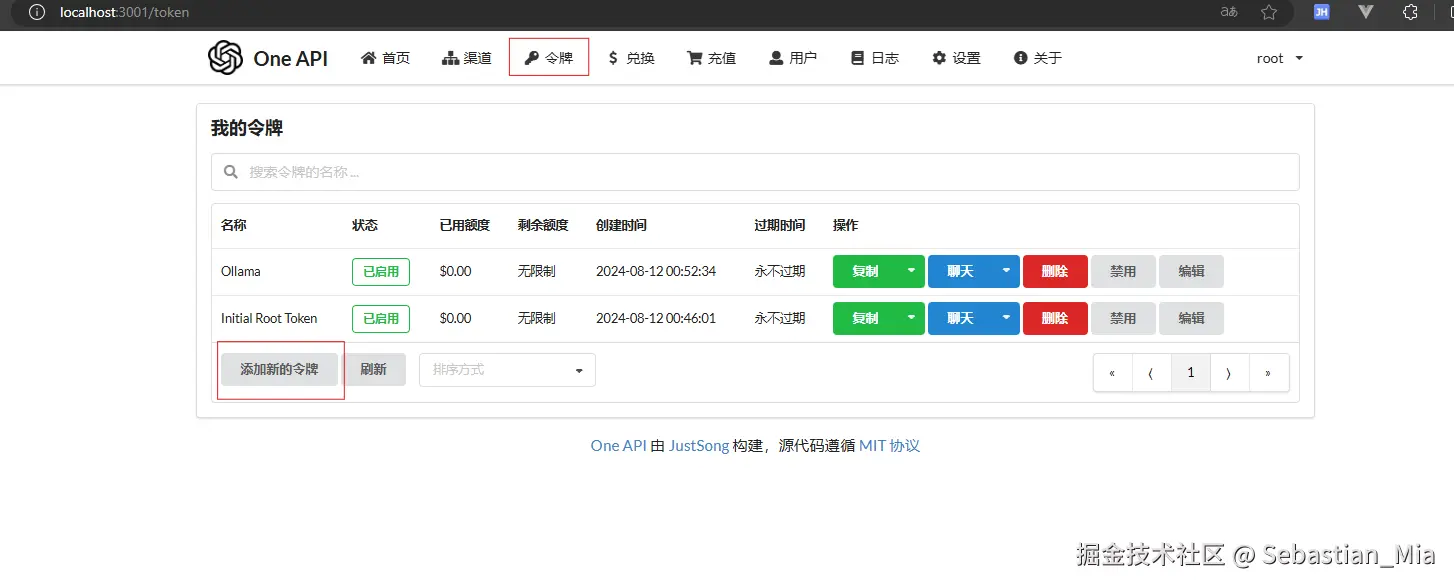Click the 创建时间 column header
Viewport: 1454px width, 587px height.
(621, 225)
